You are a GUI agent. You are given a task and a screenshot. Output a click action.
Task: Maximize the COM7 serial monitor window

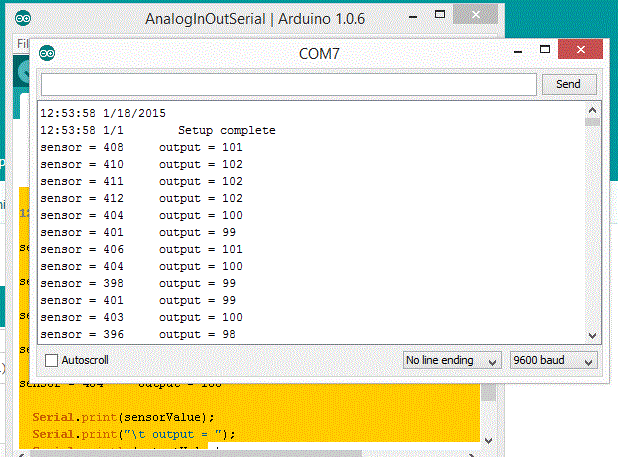(545, 49)
